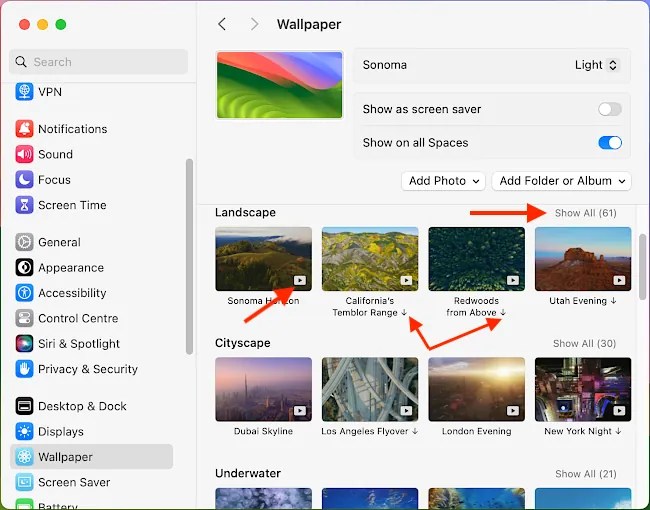The width and height of the screenshot is (650, 510).
Task: Click the Privacy & Security hand icon
Action: coord(24,369)
